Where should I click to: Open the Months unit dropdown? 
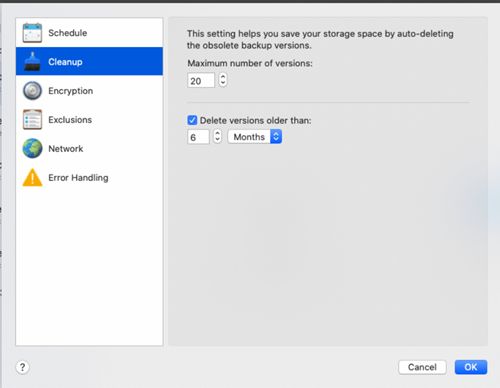click(x=255, y=137)
